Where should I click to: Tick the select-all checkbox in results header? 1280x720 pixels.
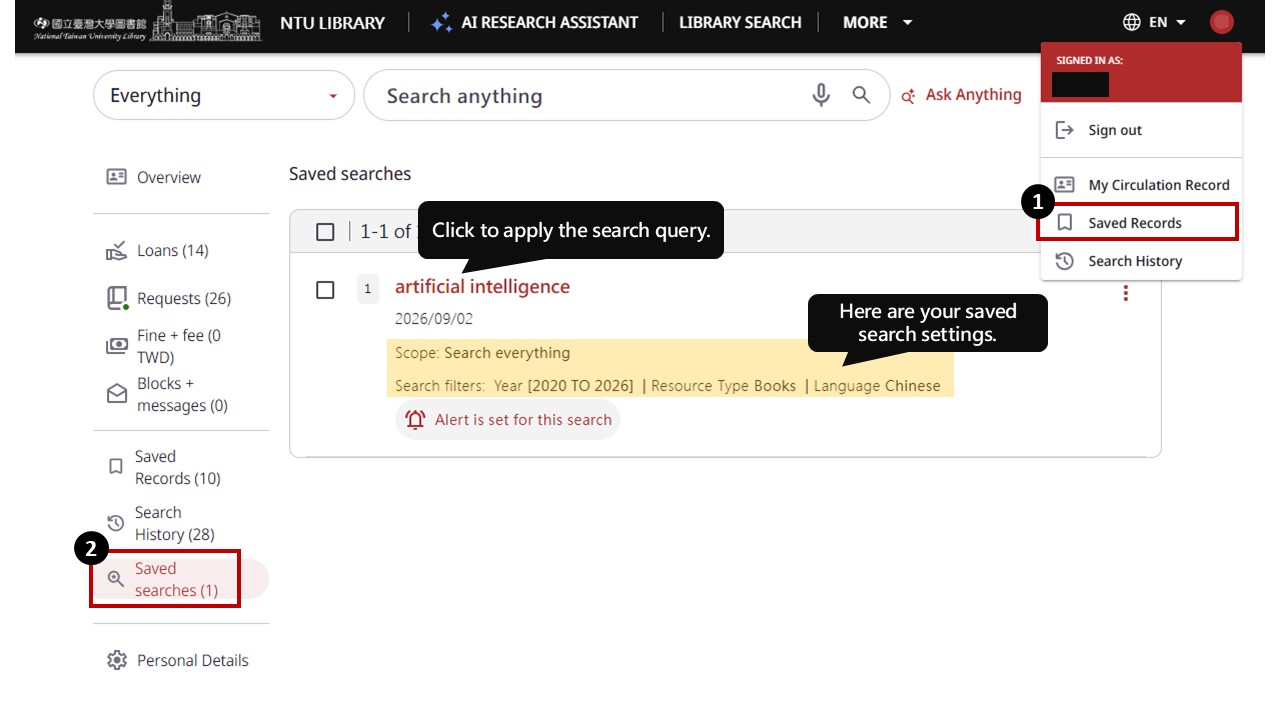tap(325, 232)
